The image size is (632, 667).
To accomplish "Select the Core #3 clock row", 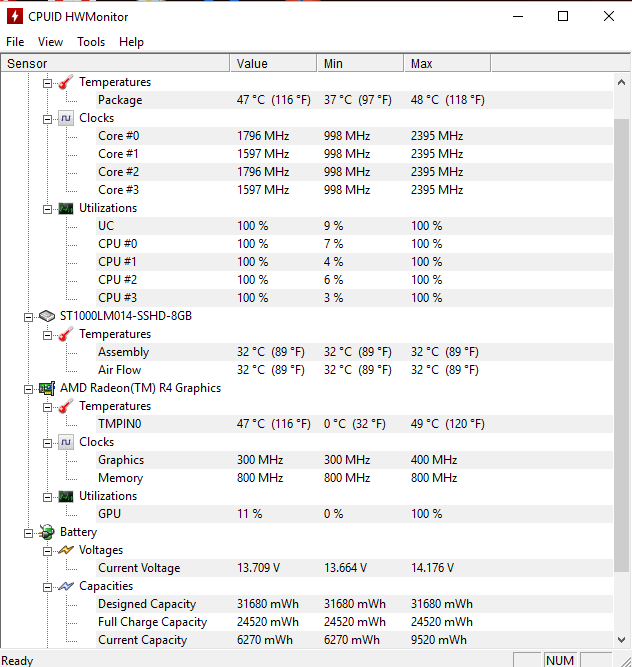I will pyautogui.click(x=354, y=190).
